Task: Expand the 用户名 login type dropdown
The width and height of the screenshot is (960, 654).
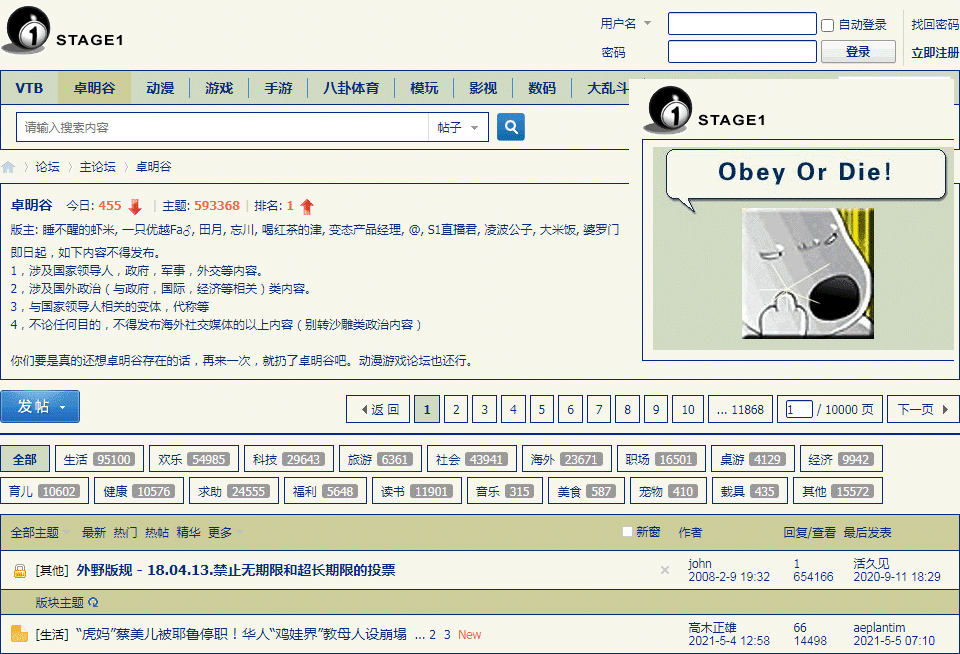Action: [x=626, y=23]
